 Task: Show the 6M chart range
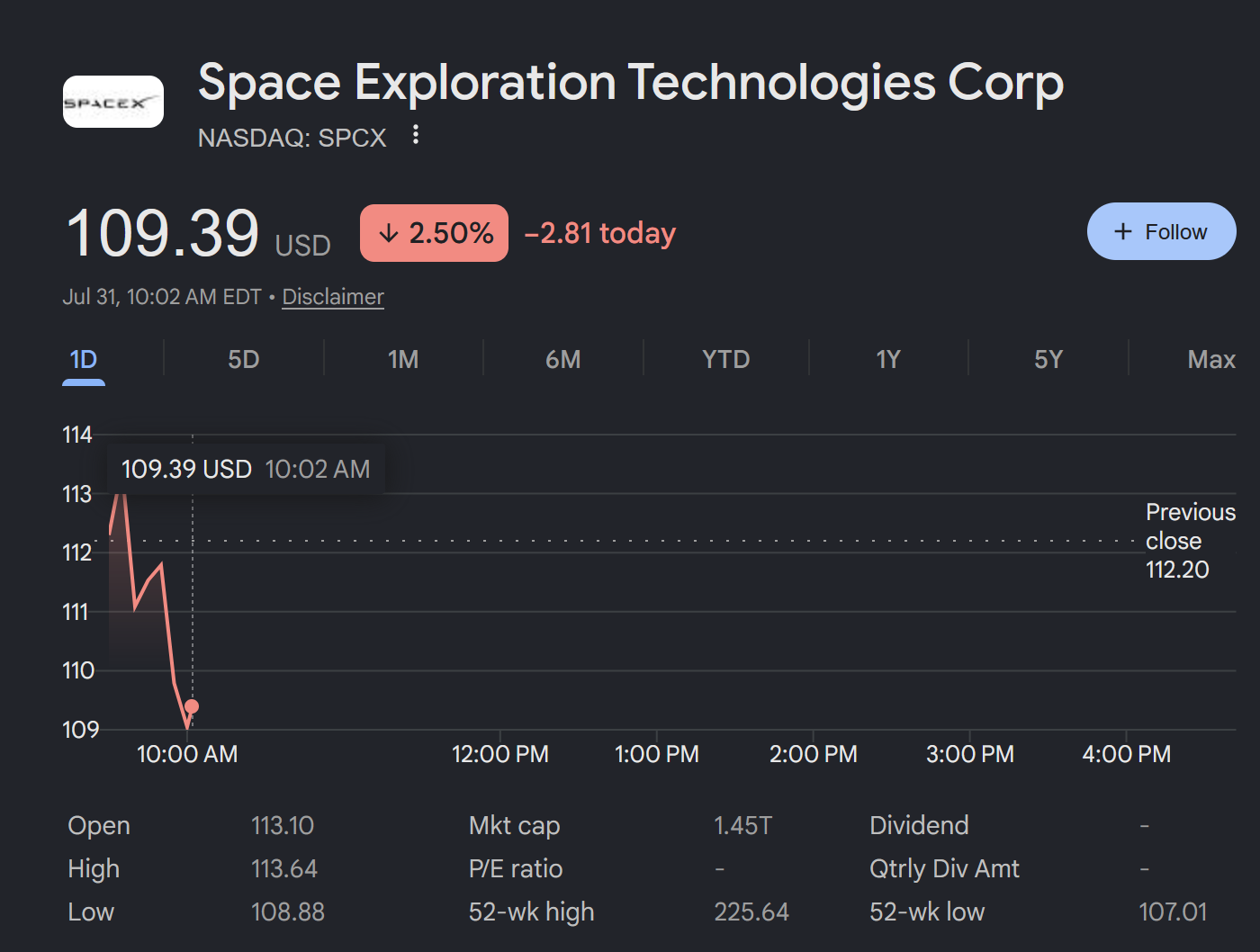point(563,360)
